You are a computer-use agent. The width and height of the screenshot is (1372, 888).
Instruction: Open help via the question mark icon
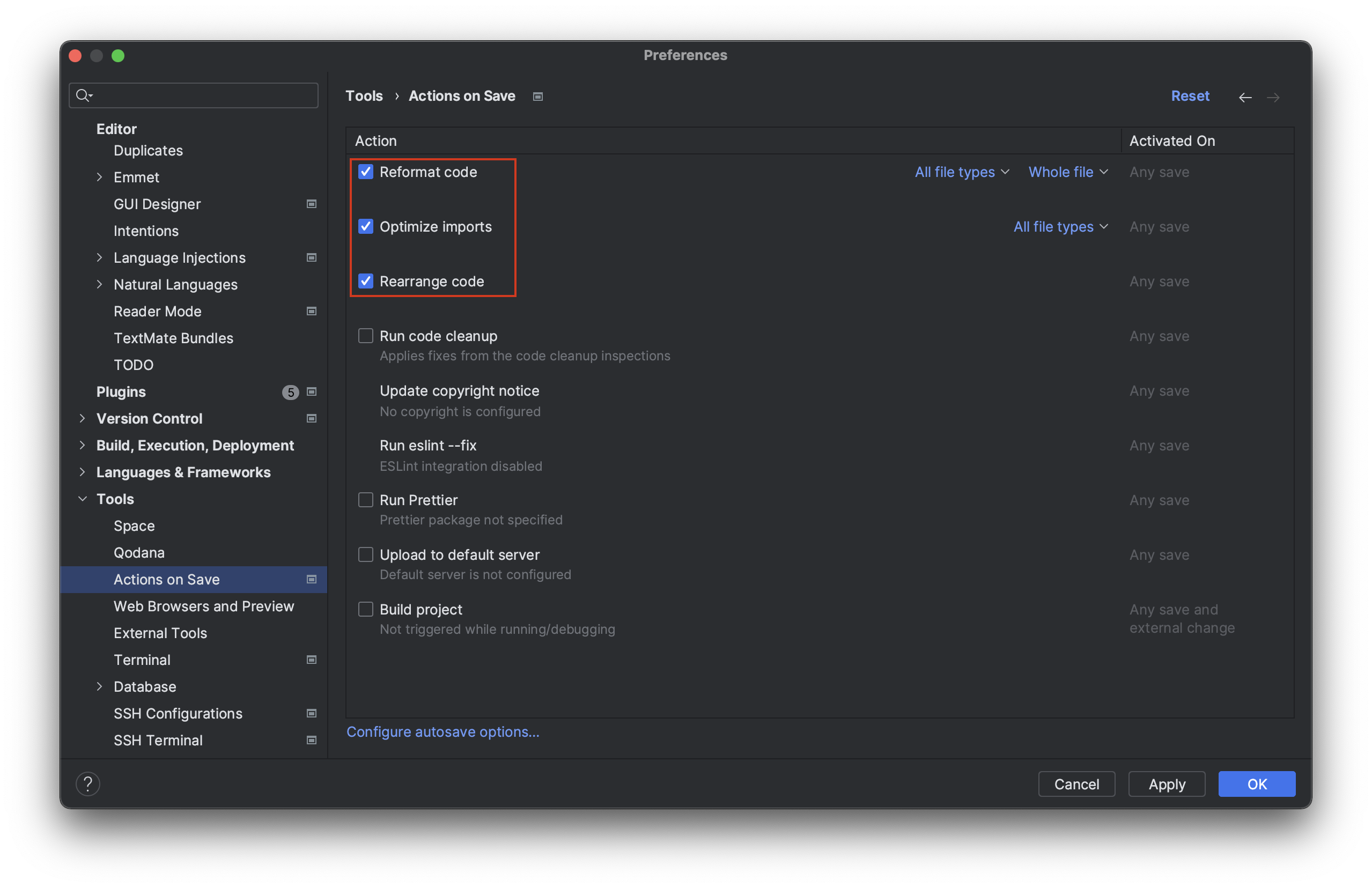coord(87,783)
